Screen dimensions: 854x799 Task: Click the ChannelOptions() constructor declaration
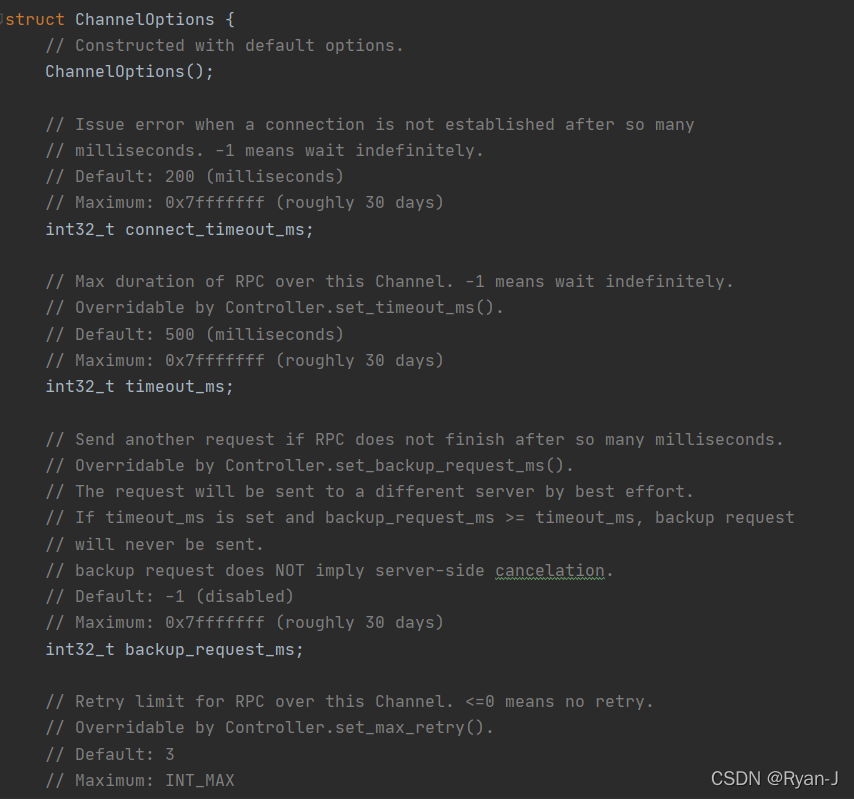[x=130, y=72]
